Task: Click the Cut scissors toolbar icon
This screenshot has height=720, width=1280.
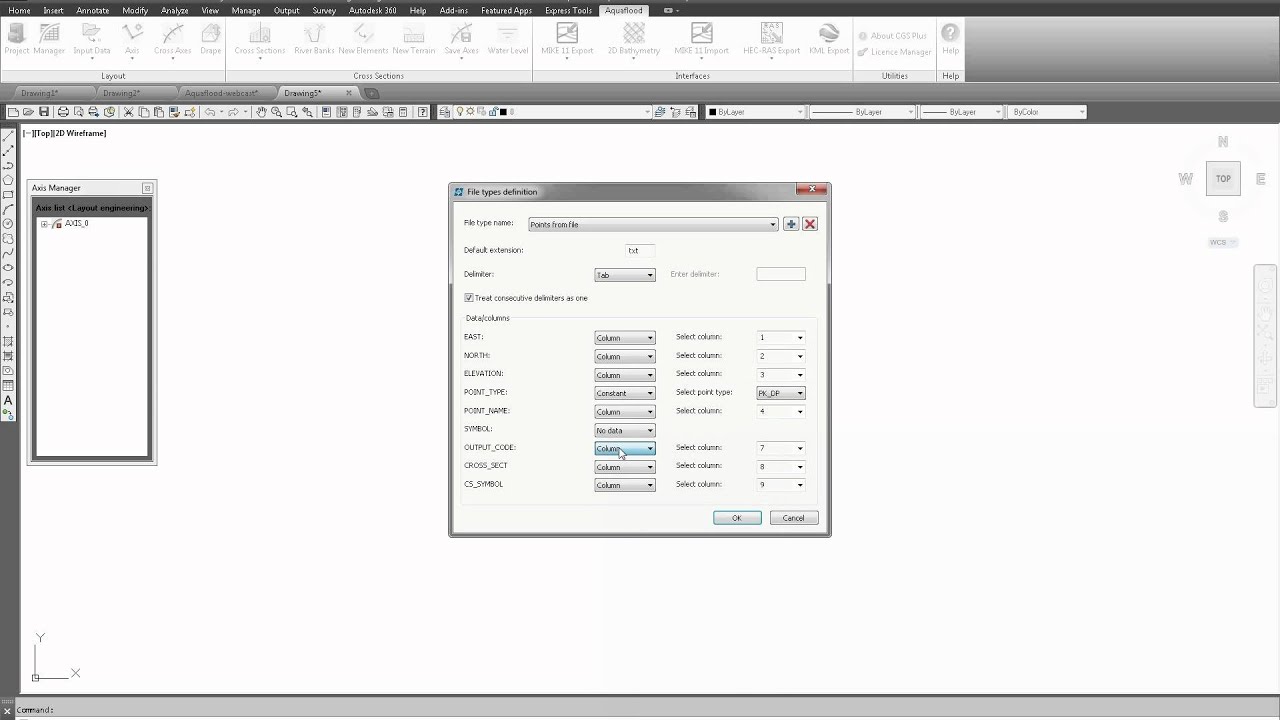Action: click(x=129, y=112)
